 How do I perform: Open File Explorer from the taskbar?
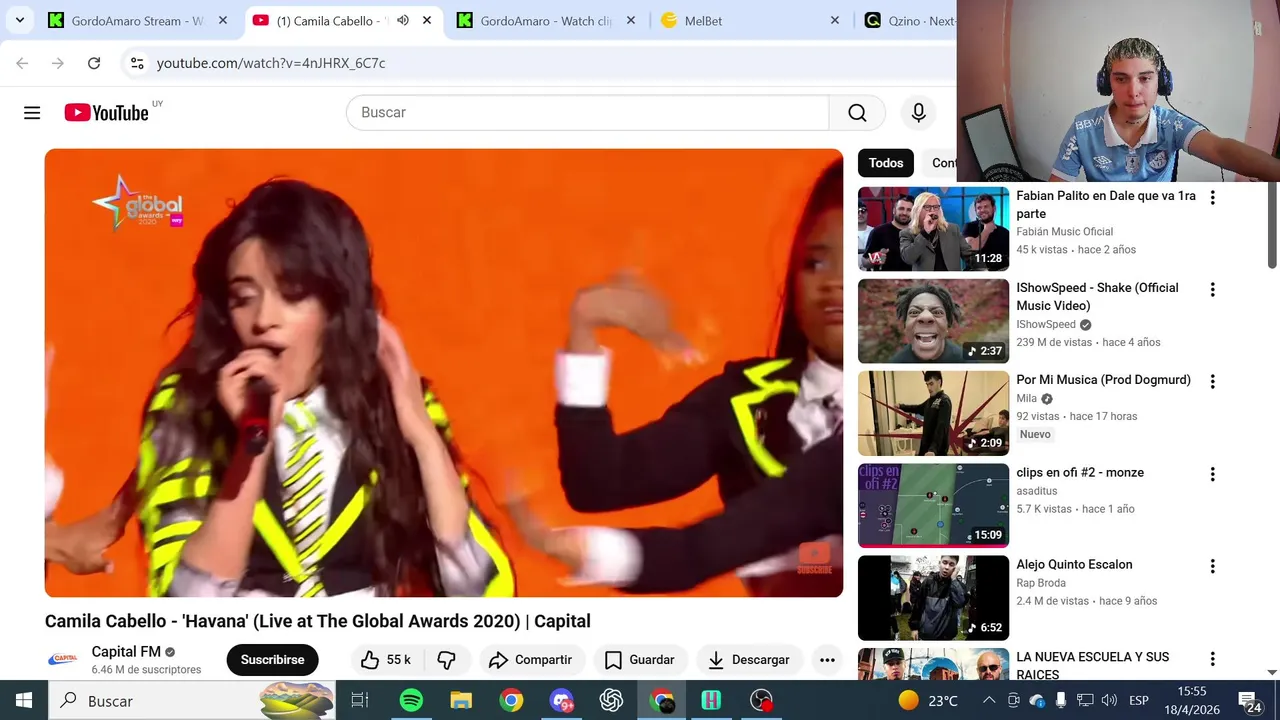pos(461,700)
